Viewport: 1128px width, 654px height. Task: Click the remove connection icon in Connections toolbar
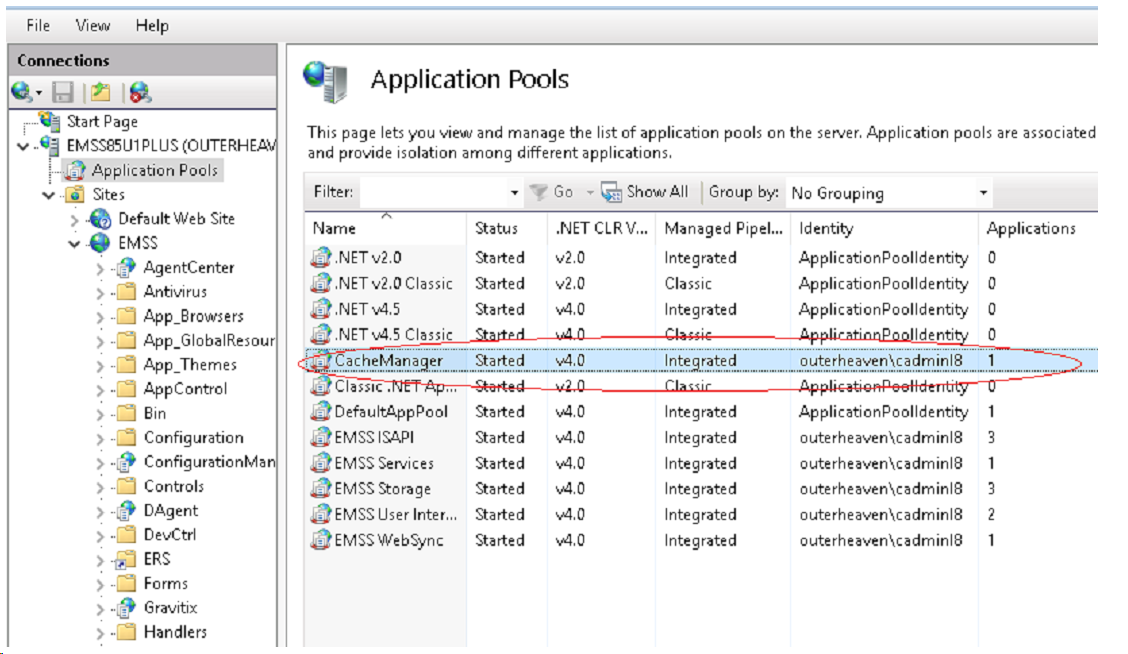click(140, 93)
